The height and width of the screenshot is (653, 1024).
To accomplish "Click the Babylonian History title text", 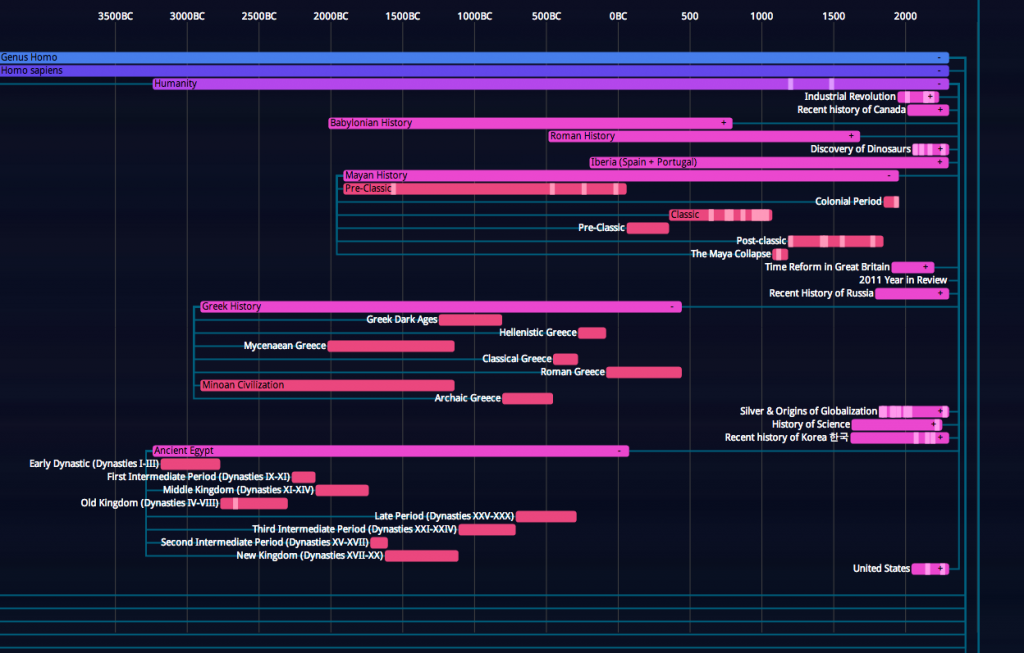I will tap(371, 123).
